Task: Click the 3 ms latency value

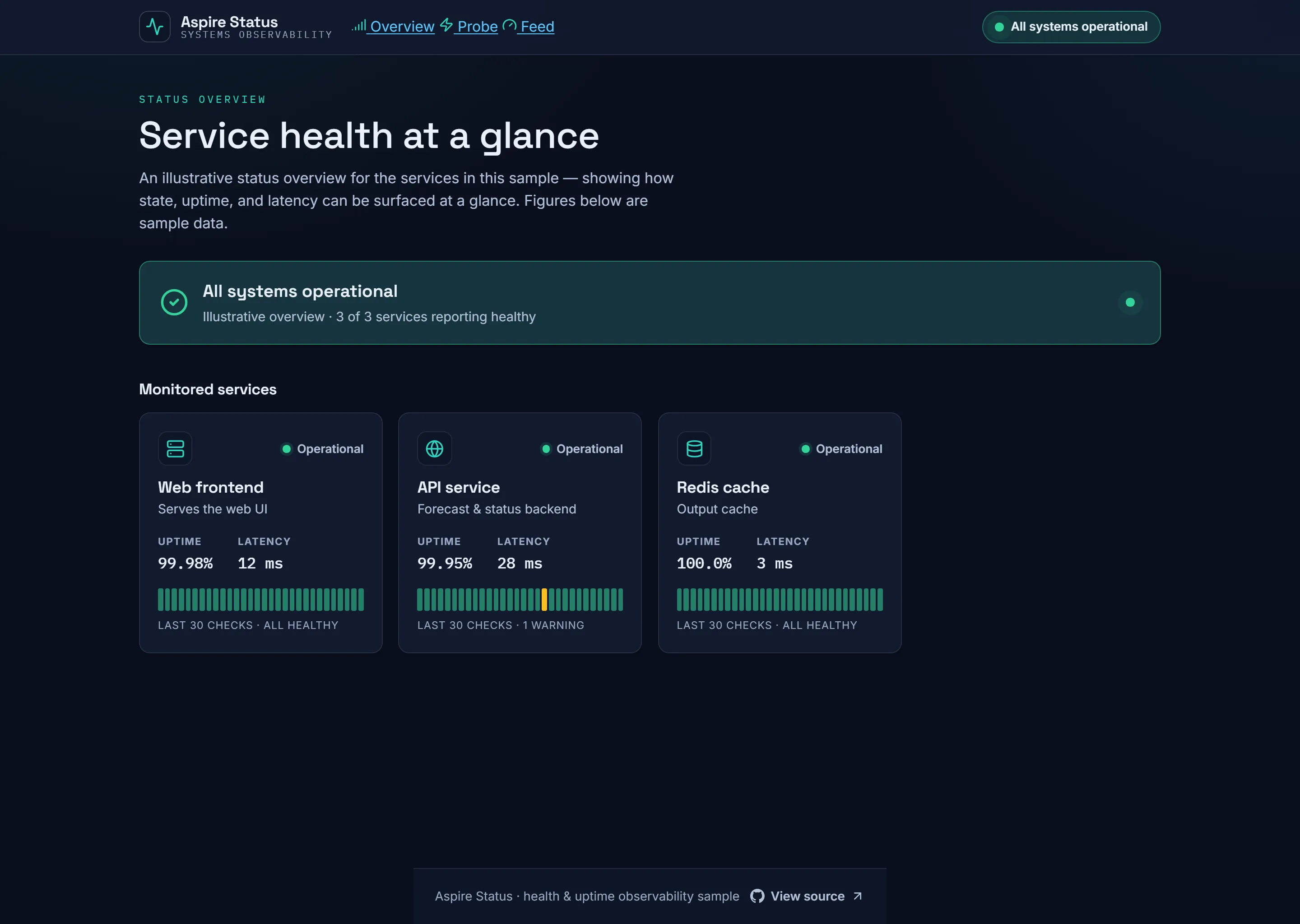Action: 775,563
